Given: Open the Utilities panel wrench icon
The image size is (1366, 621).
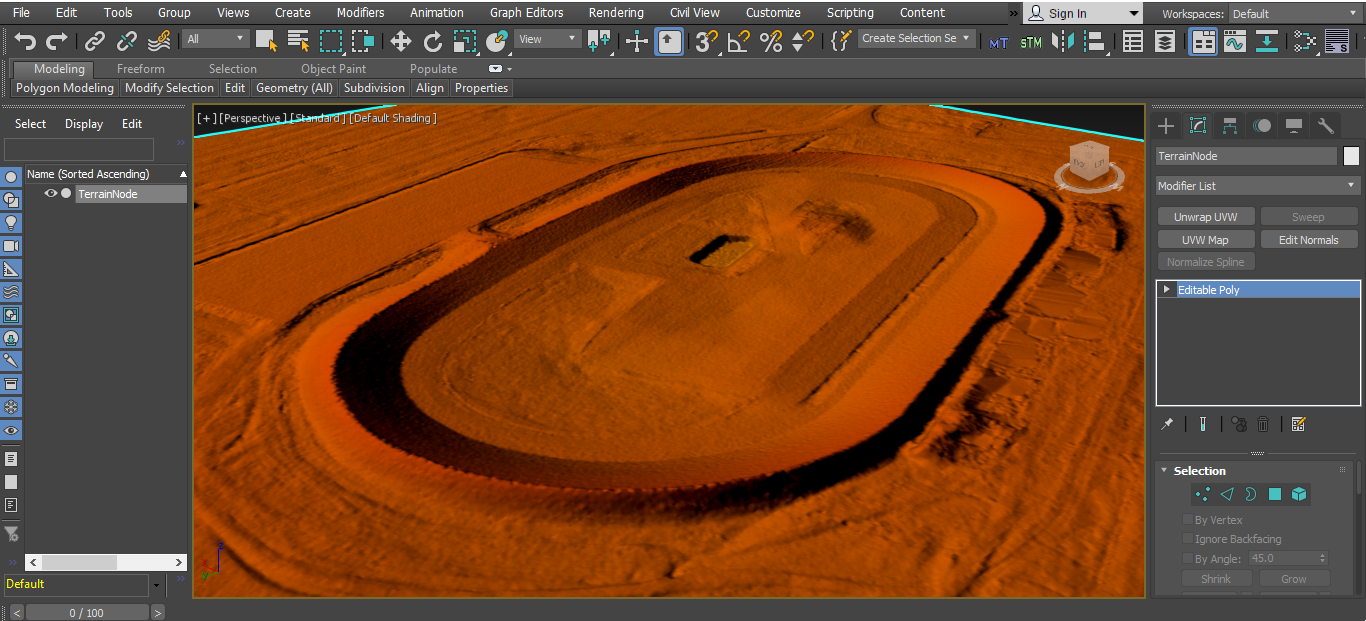Looking at the screenshot, I should pos(1326,125).
